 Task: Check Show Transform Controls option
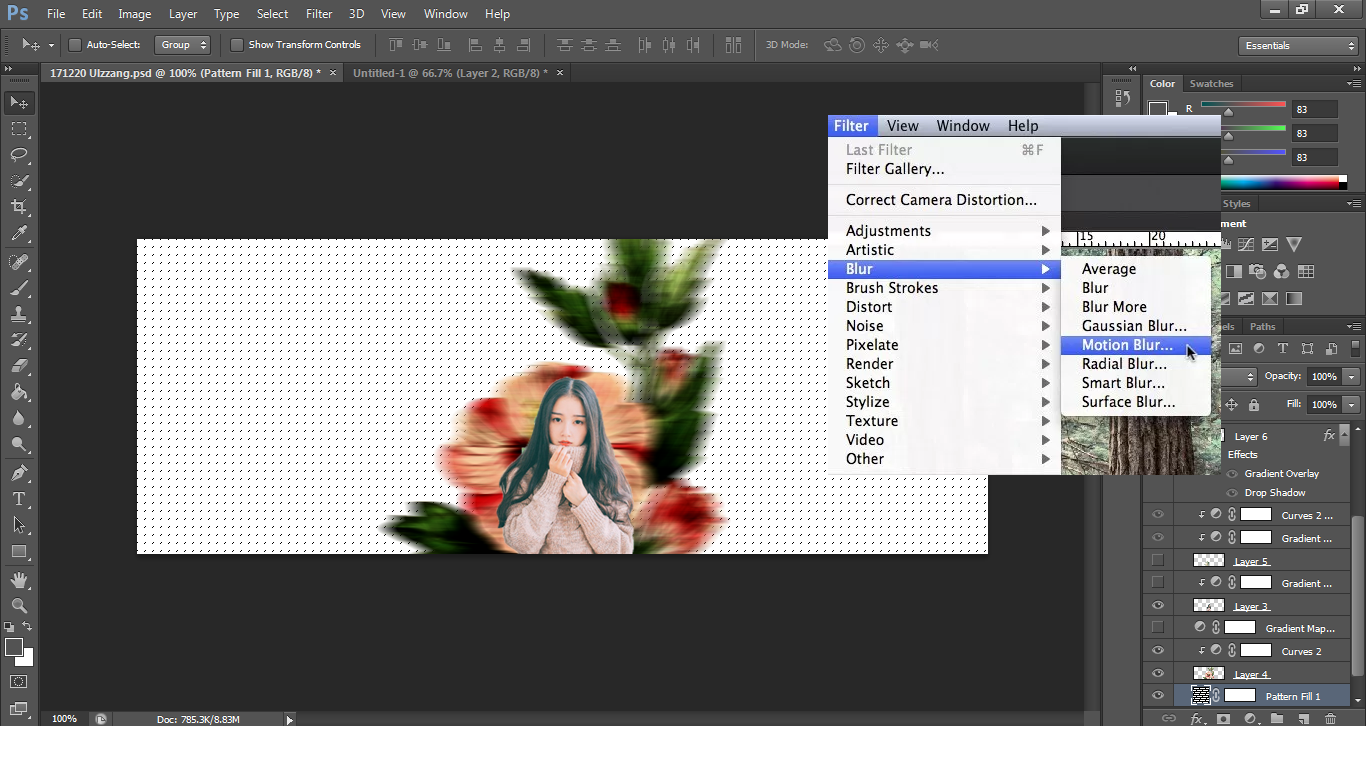pos(237,45)
